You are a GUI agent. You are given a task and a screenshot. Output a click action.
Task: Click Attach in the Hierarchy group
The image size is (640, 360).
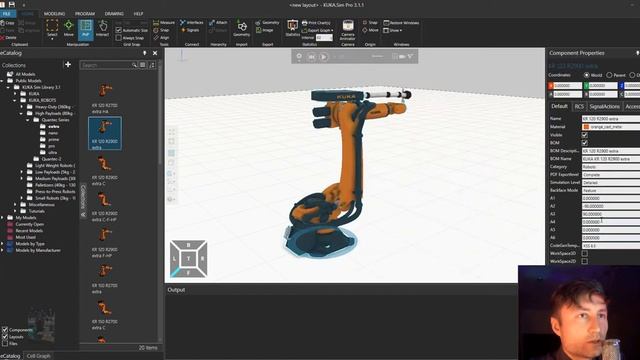click(218, 23)
